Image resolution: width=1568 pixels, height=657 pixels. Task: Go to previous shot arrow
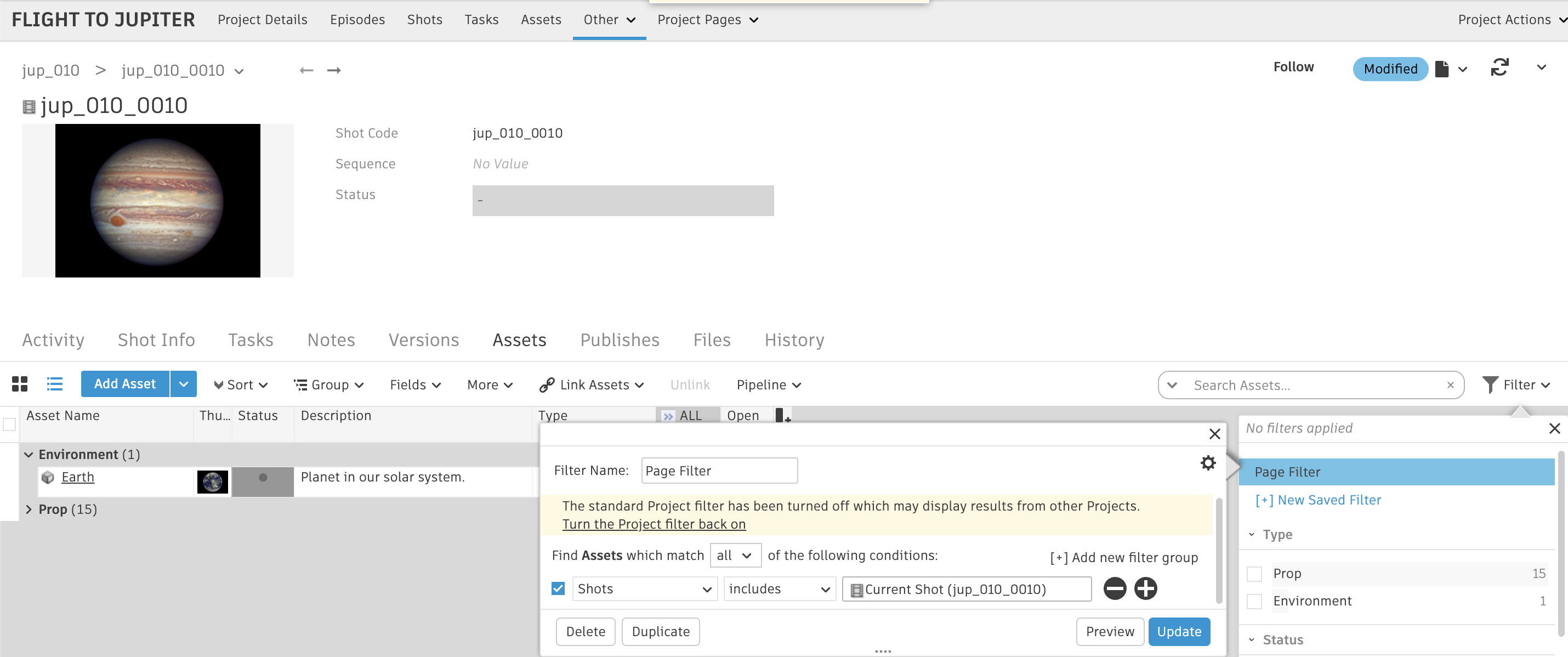point(306,71)
